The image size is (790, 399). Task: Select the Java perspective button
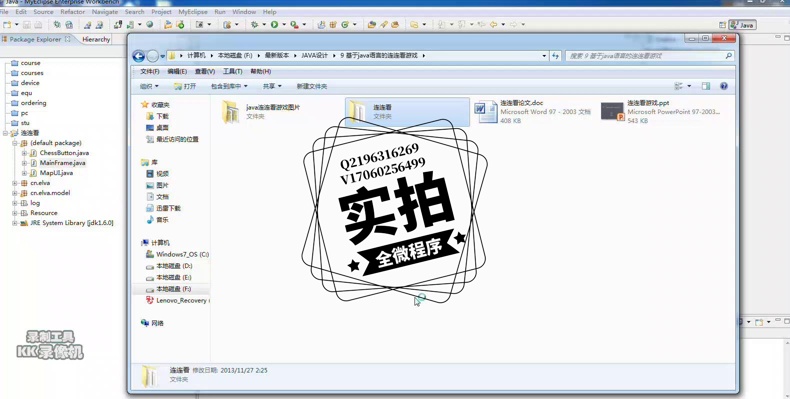click(743, 25)
